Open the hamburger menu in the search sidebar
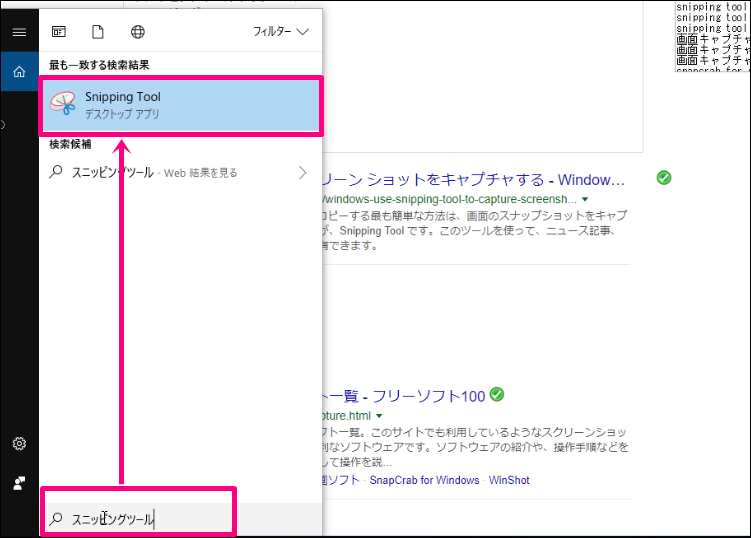Screen dimensions: 751x538 pos(19,32)
